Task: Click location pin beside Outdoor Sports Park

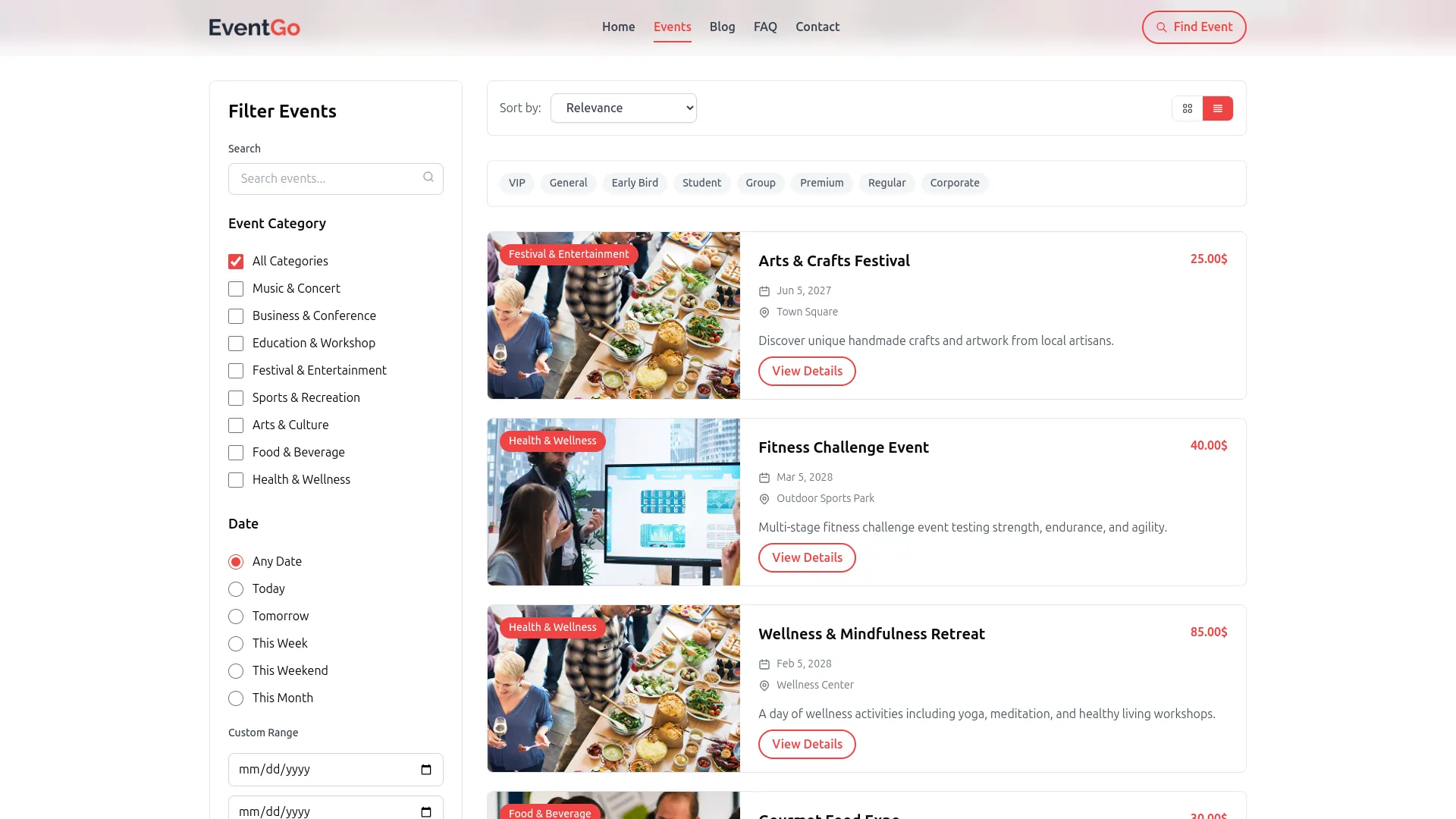Action: (764, 499)
